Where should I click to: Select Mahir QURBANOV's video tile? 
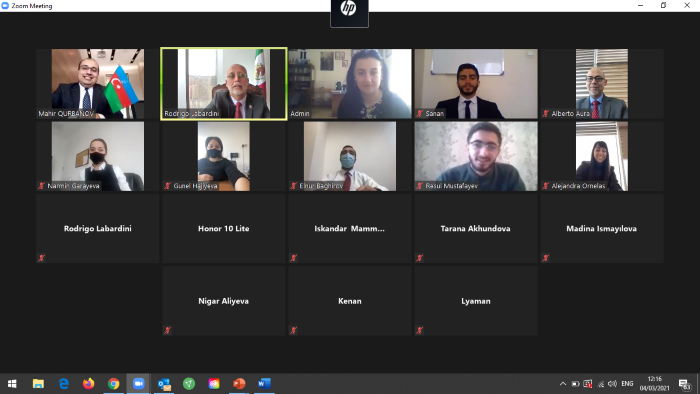98,84
